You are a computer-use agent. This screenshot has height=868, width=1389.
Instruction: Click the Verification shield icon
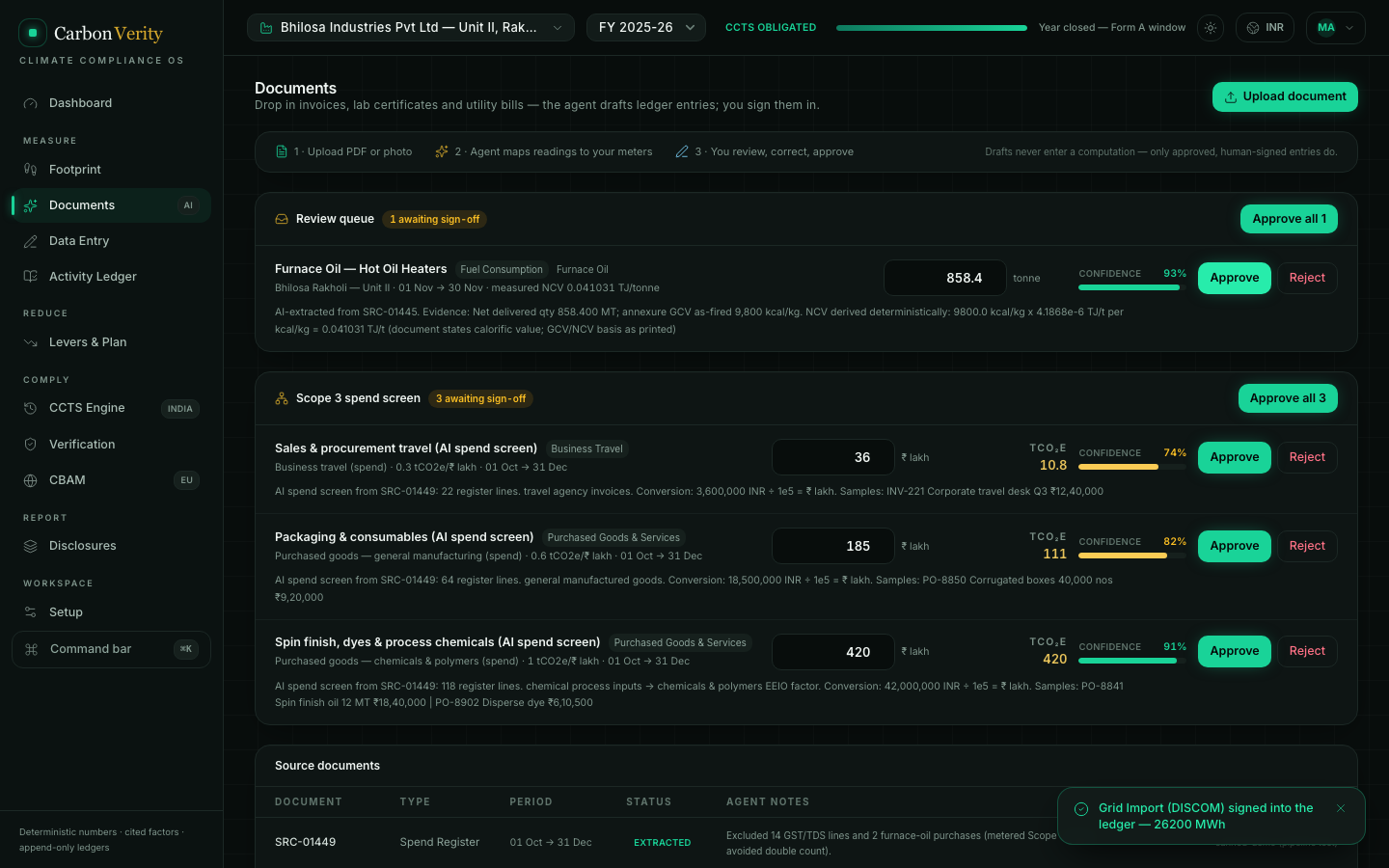[x=31, y=445]
